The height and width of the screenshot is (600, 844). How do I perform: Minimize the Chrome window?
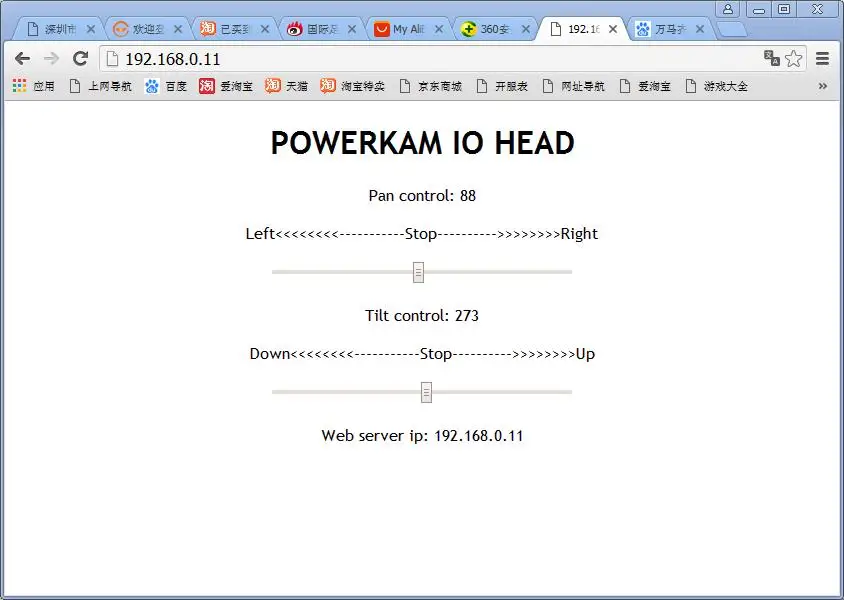click(x=759, y=9)
